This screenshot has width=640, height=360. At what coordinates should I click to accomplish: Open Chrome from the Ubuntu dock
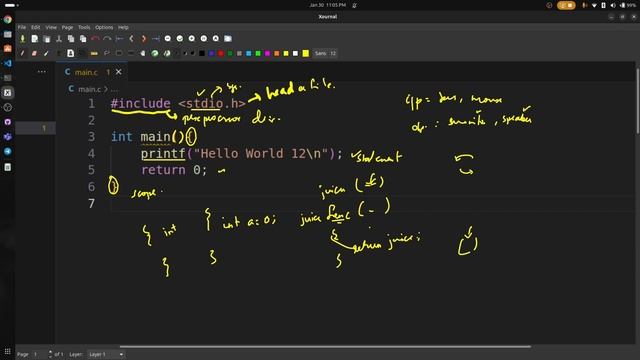coord(8,20)
